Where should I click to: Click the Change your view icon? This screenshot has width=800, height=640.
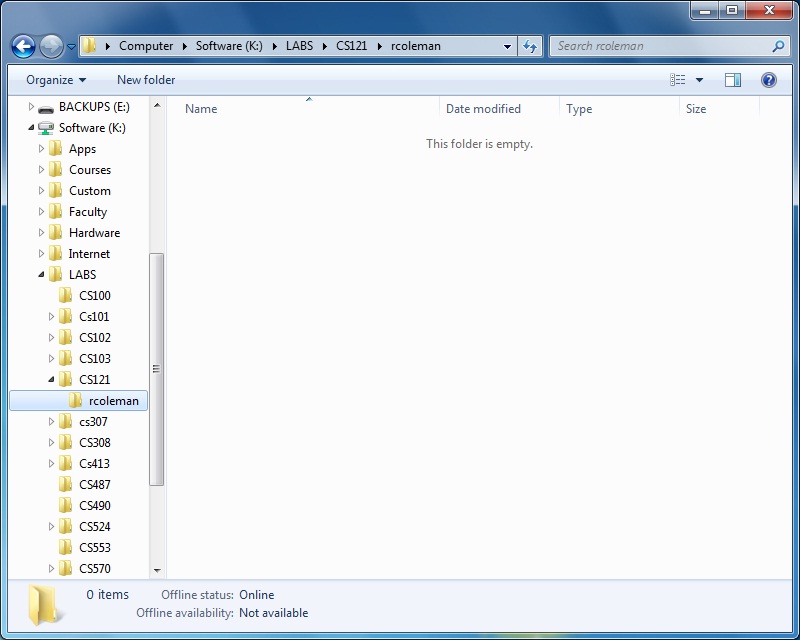tap(678, 80)
